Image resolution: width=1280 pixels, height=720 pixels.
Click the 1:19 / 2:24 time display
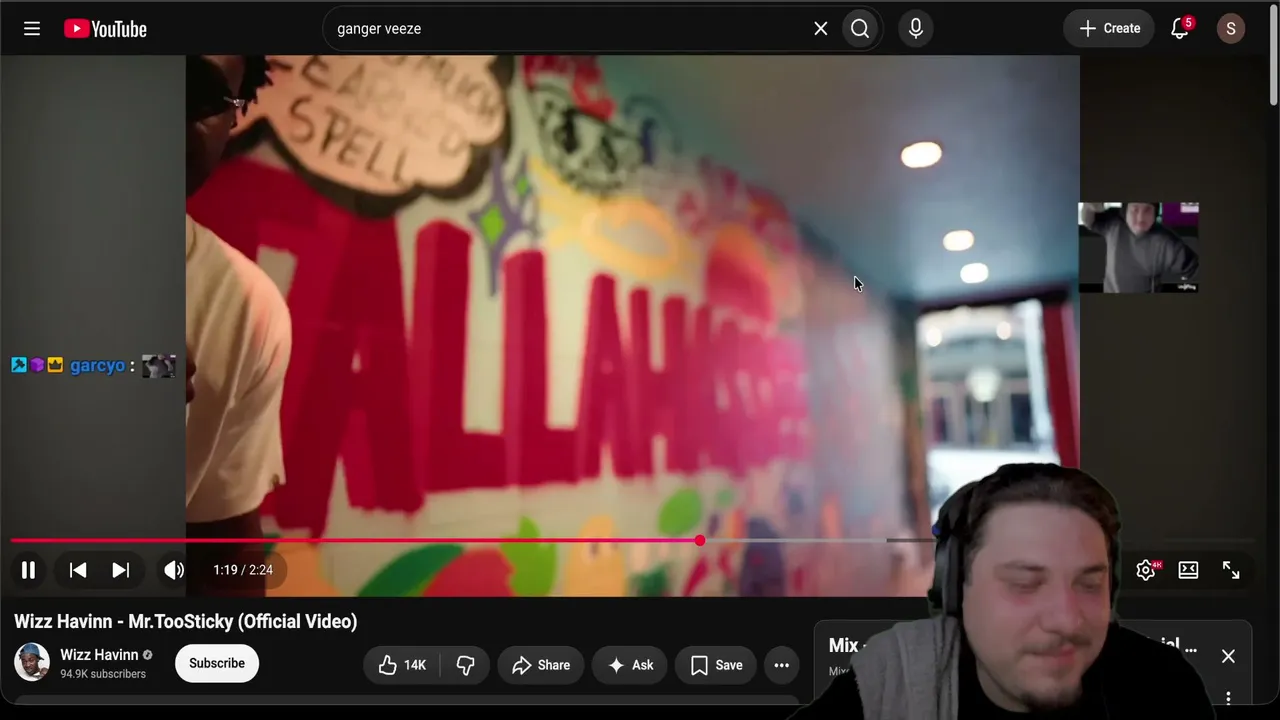[x=243, y=570]
